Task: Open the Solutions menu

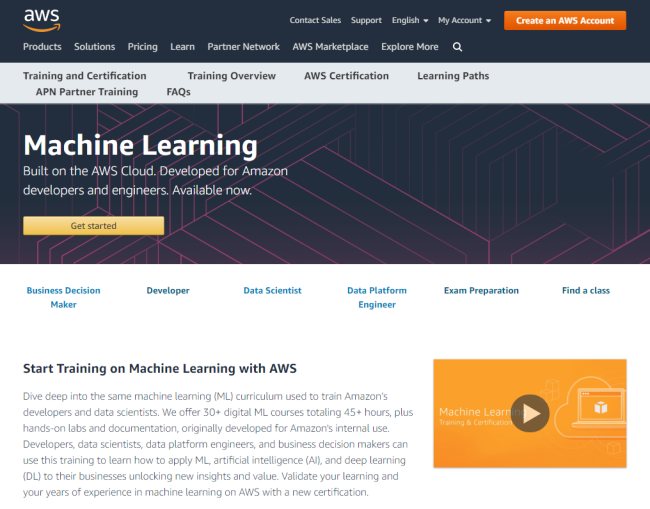Action: (95, 47)
